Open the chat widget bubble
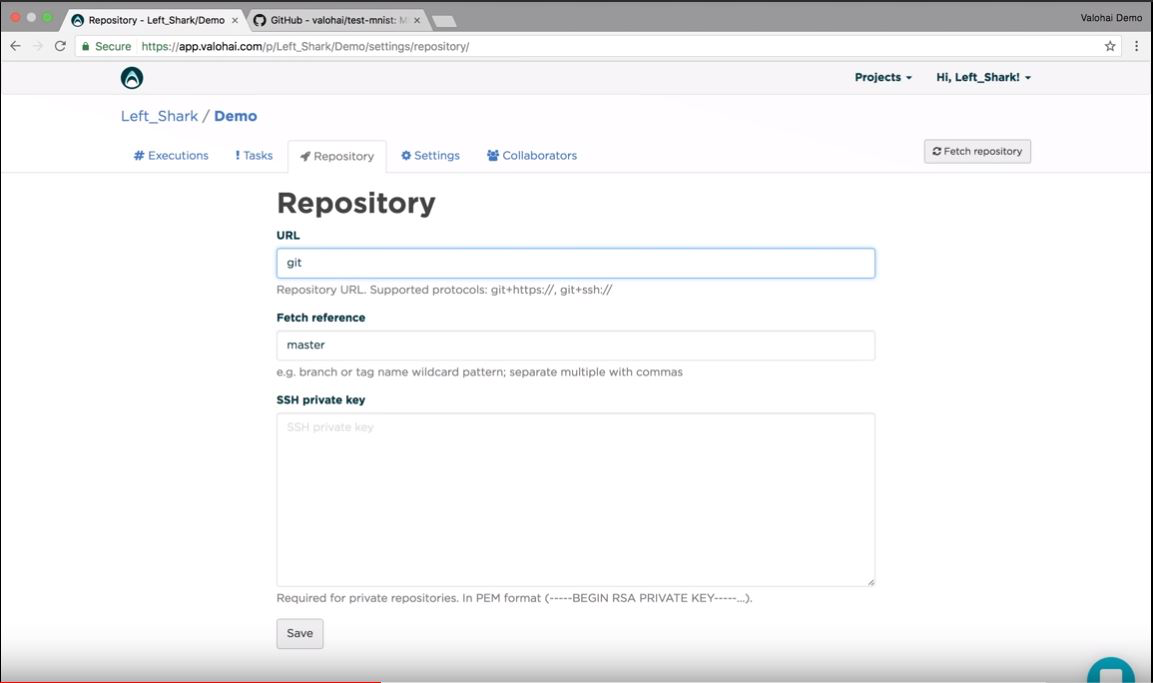1153x683 pixels. coord(1111,670)
